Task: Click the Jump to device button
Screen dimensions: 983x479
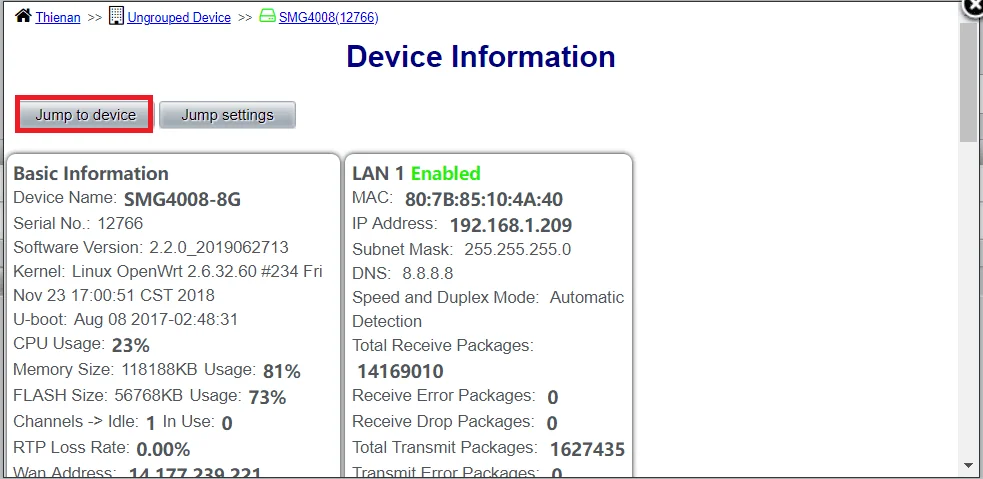Action: (85, 115)
